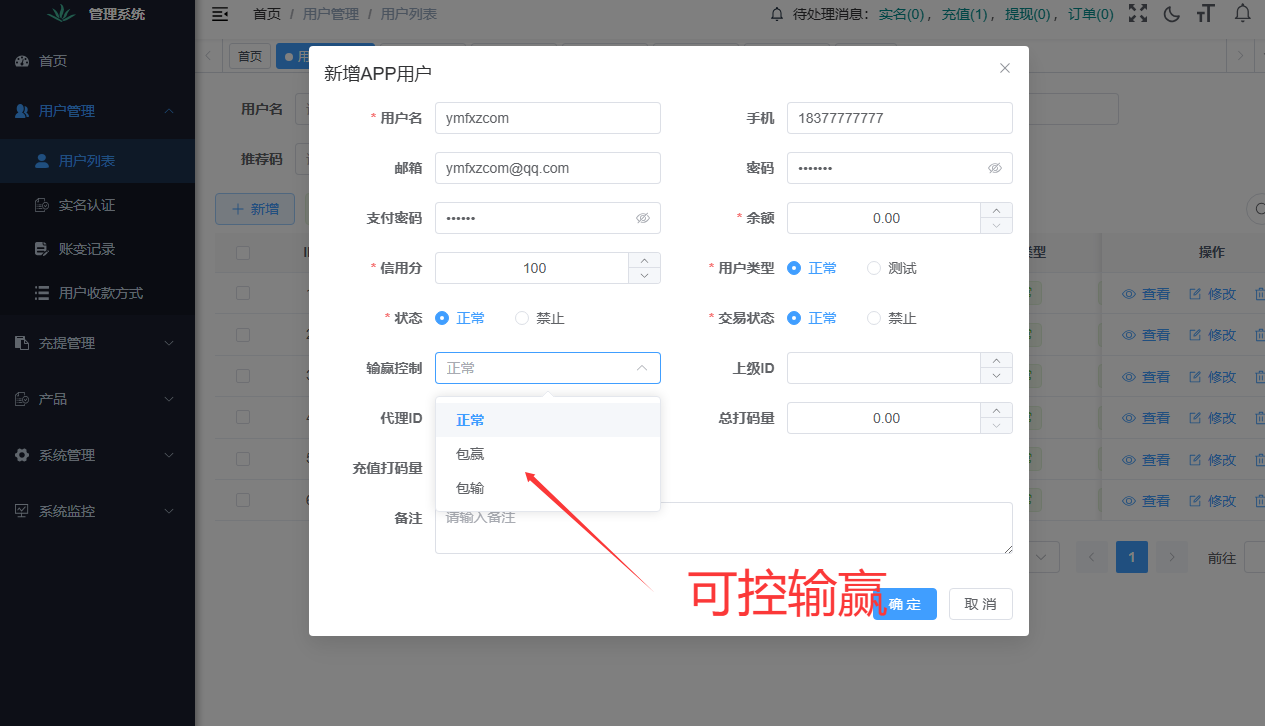The height and width of the screenshot is (726, 1265).
Task: Decrease the 信用分 value with down arrow
Action: coord(644,276)
